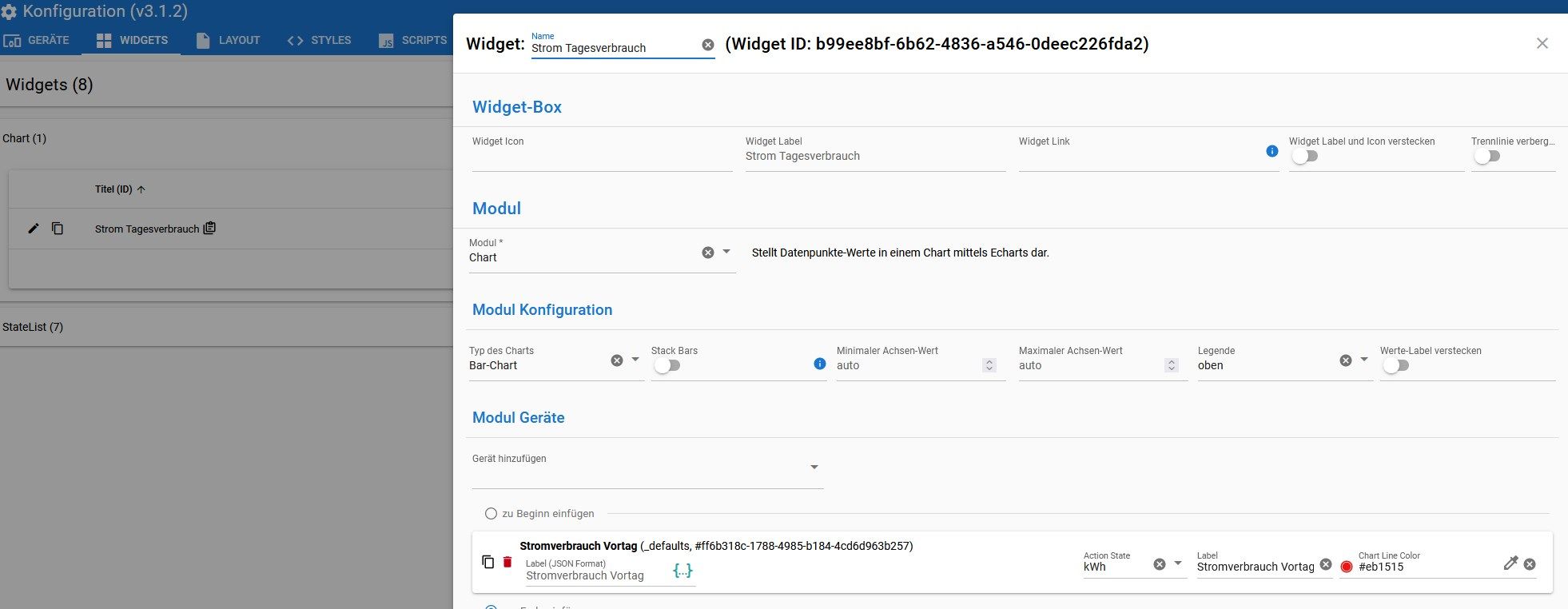This screenshot has height=609, width=1568.
Task: Switch to the Scripts tab
Action: pos(412,40)
